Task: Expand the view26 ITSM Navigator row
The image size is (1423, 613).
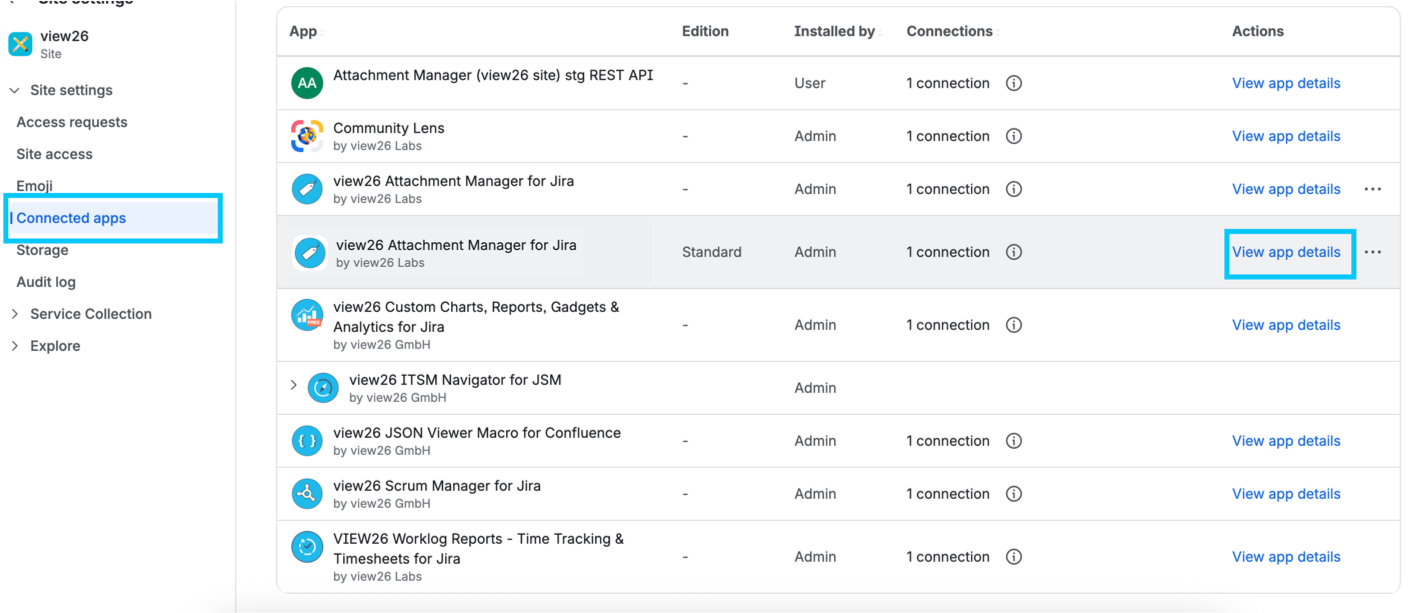Action: click(x=294, y=385)
